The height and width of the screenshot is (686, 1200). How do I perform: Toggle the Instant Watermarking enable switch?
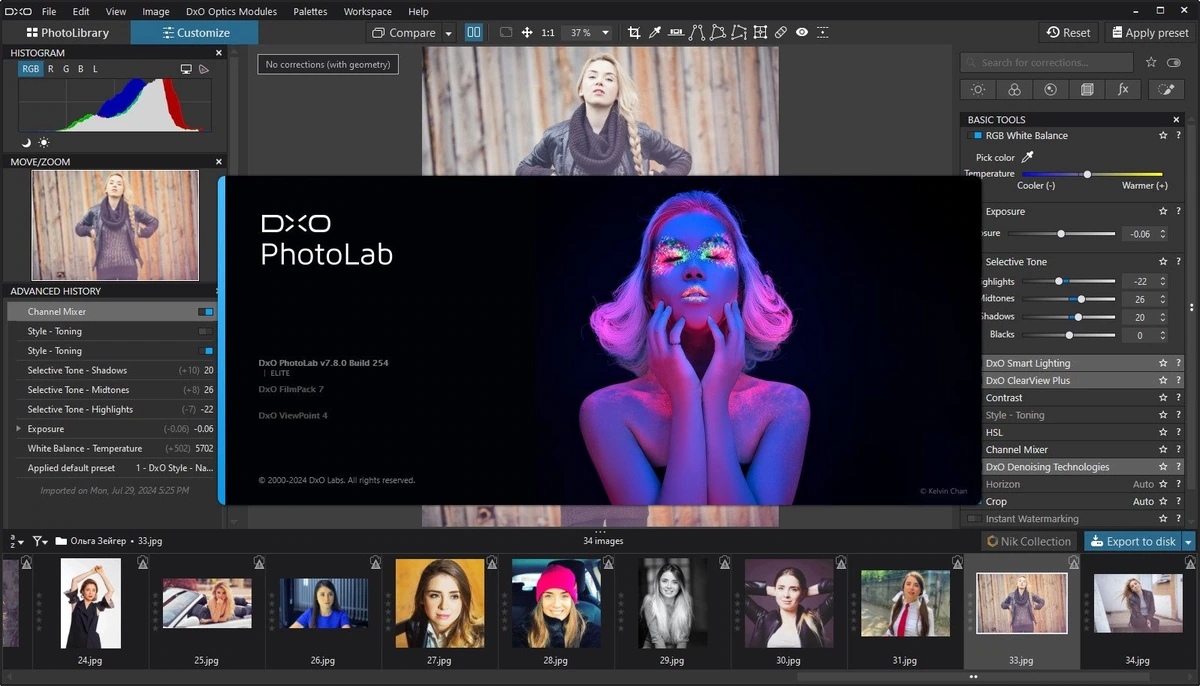coord(975,519)
